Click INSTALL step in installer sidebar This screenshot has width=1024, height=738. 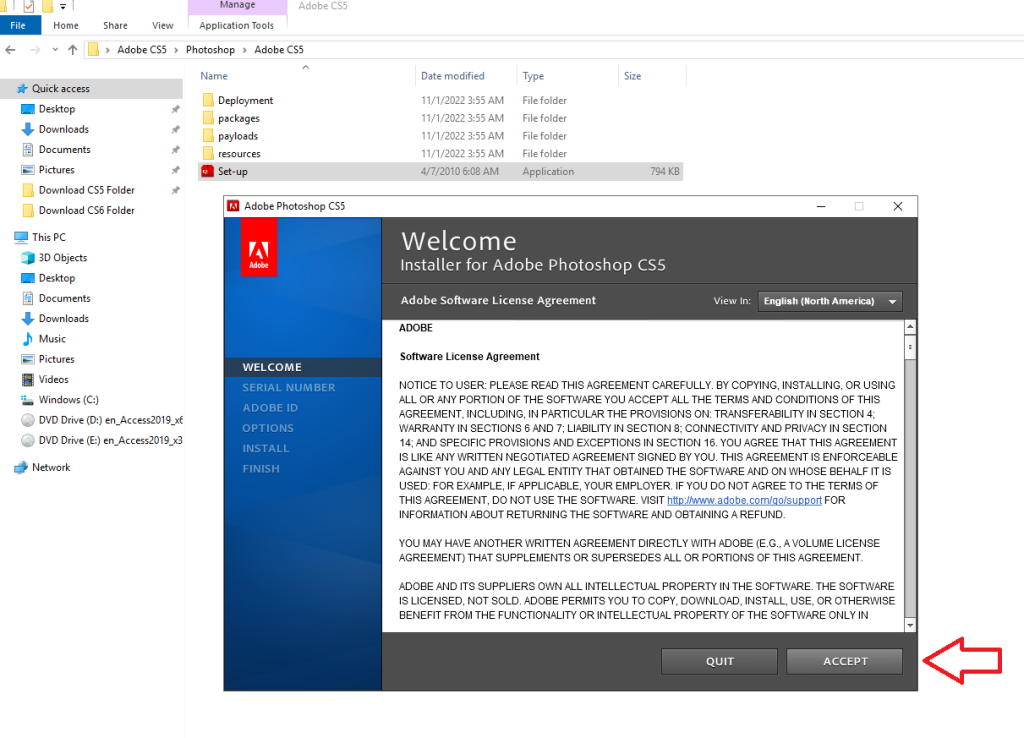click(x=265, y=448)
